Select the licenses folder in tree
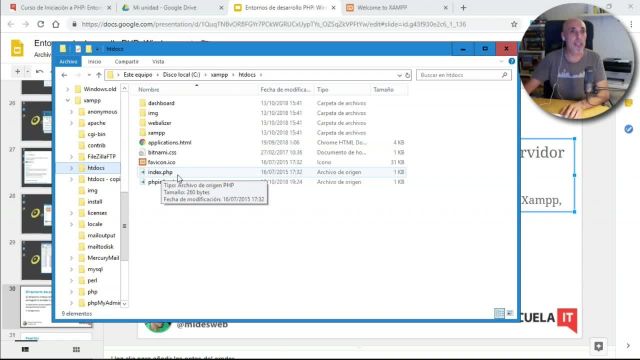Image resolution: width=640 pixels, height=360 pixels. (x=97, y=213)
